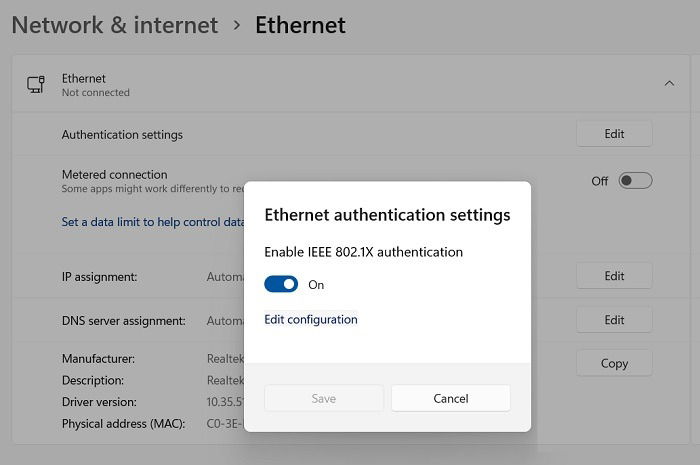Click the Save button in dialog
The width and height of the screenshot is (700, 465).
[324, 398]
